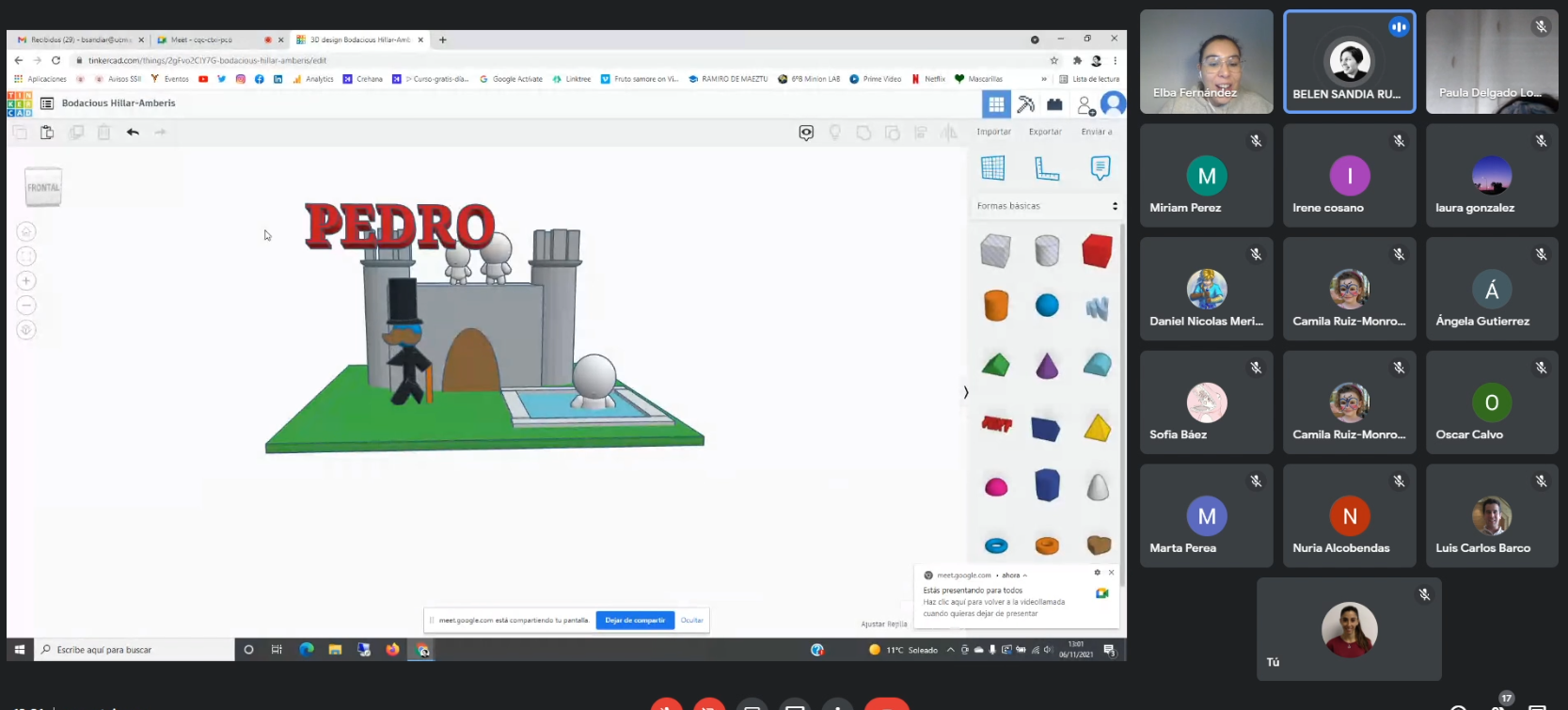Collapse the shapes panel with chevron
Viewport: 1568px width, 710px height.
[x=966, y=392]
